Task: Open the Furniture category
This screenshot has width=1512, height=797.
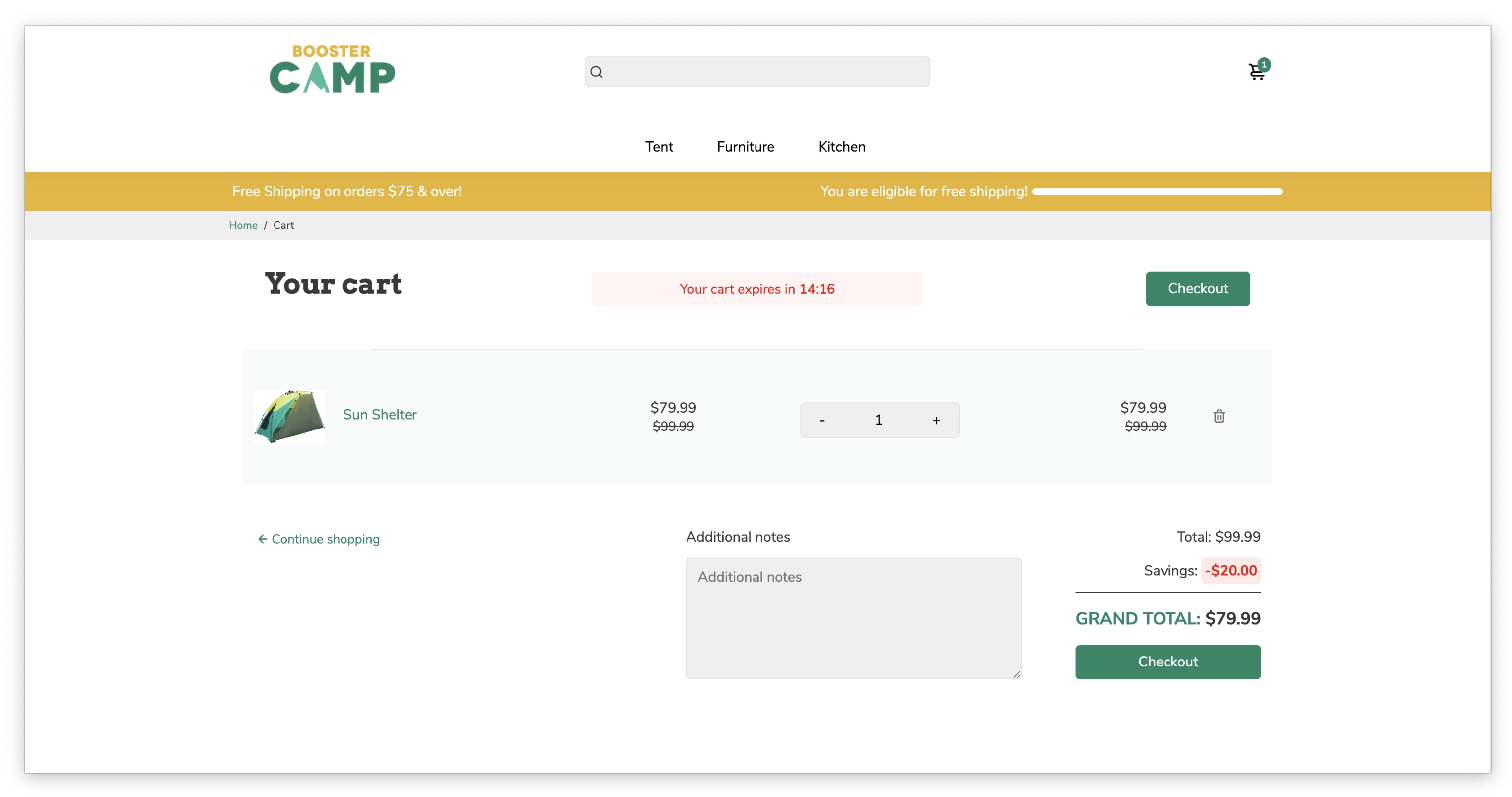Action: pos(745,147)
